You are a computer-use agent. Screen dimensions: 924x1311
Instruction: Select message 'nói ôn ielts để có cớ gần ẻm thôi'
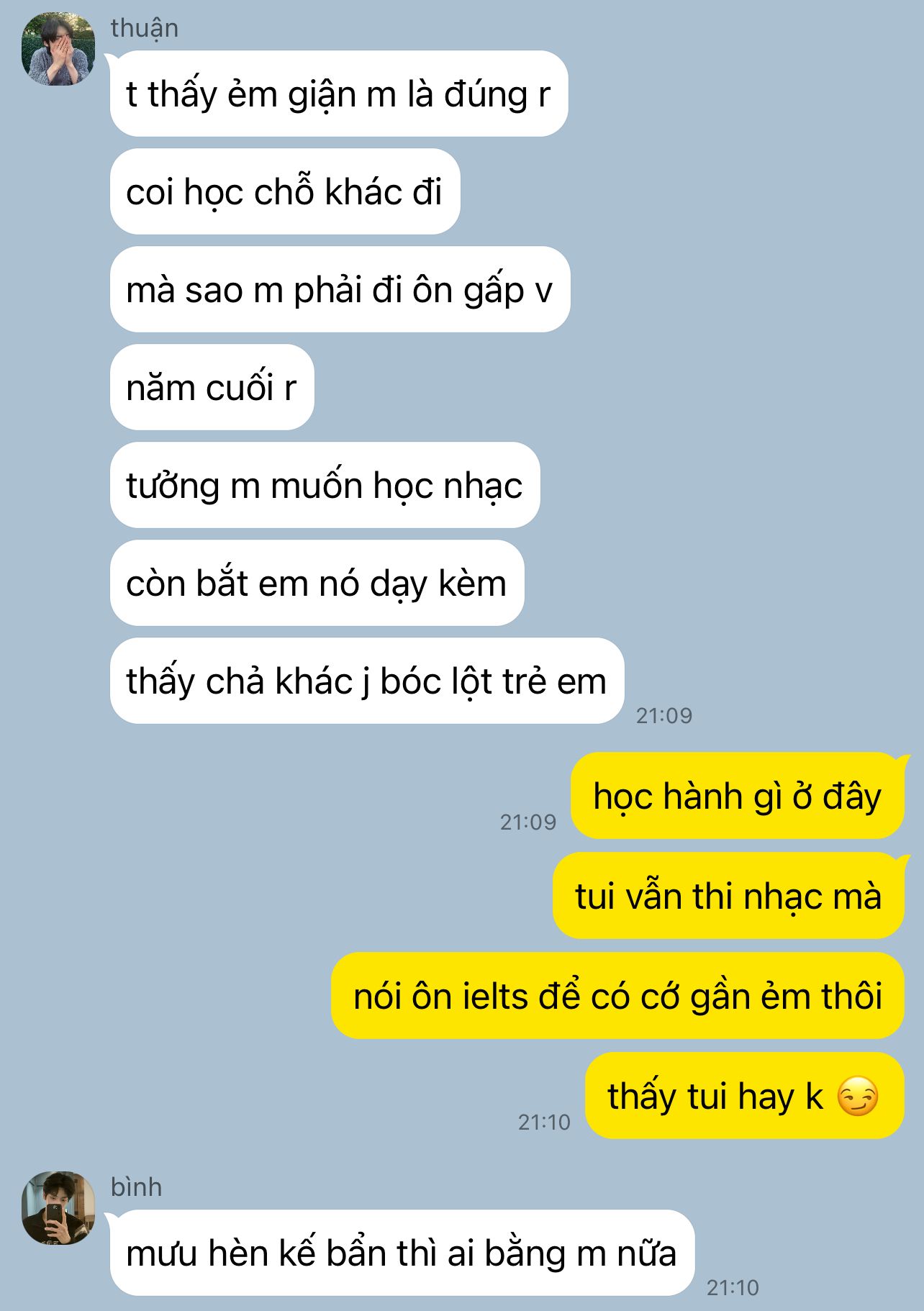click(617, 996)
